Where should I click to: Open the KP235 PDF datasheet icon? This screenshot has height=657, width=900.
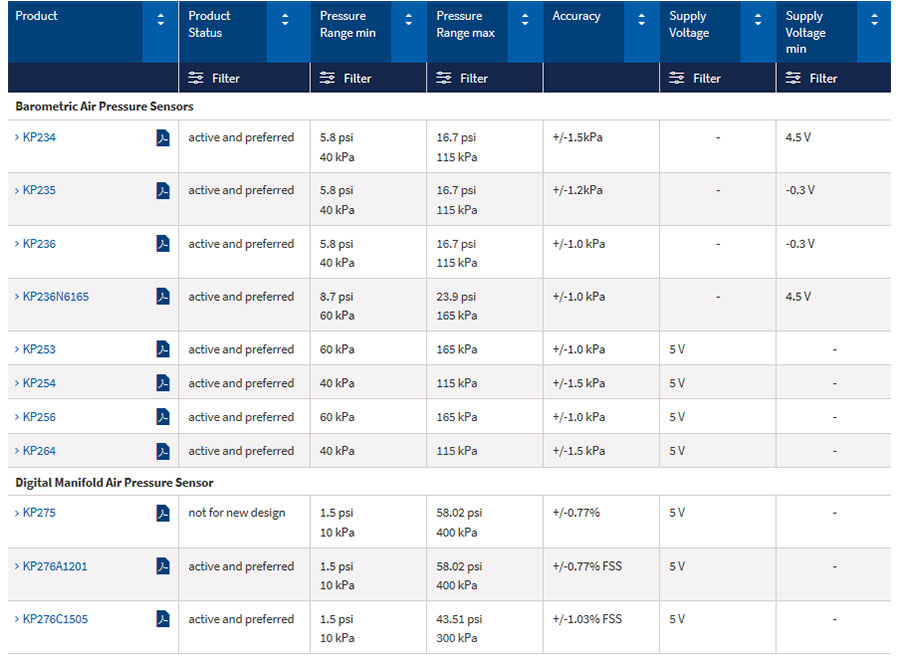point(163,191)
